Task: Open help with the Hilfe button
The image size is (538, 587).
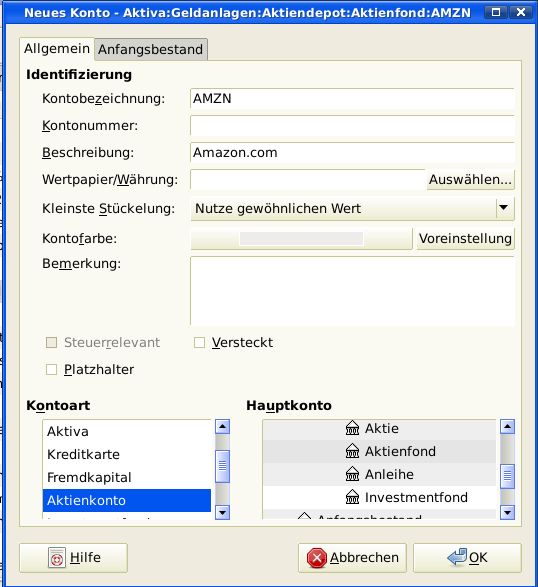Action: [73, 558]
